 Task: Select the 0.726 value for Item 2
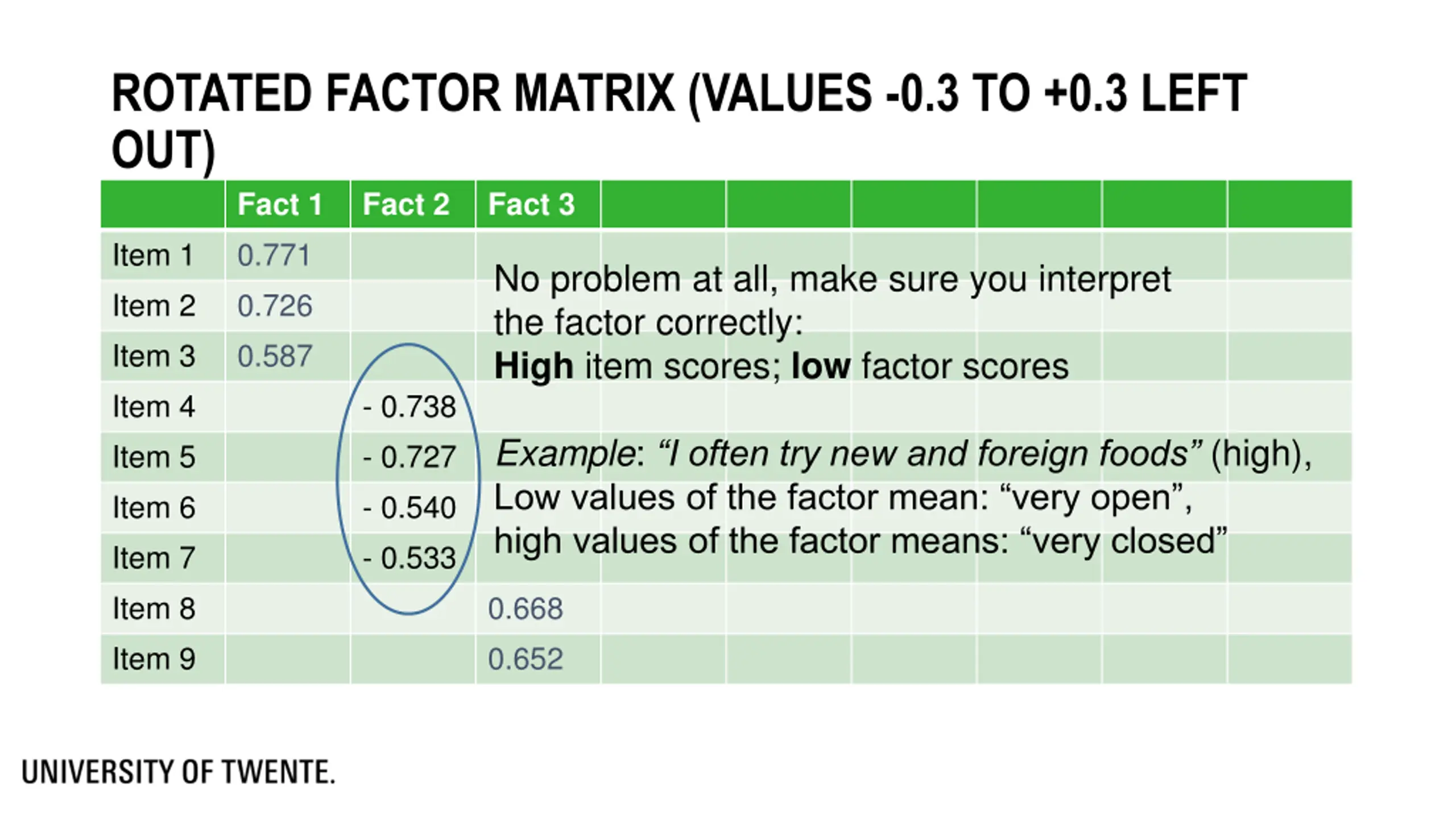tap(275, 305)
